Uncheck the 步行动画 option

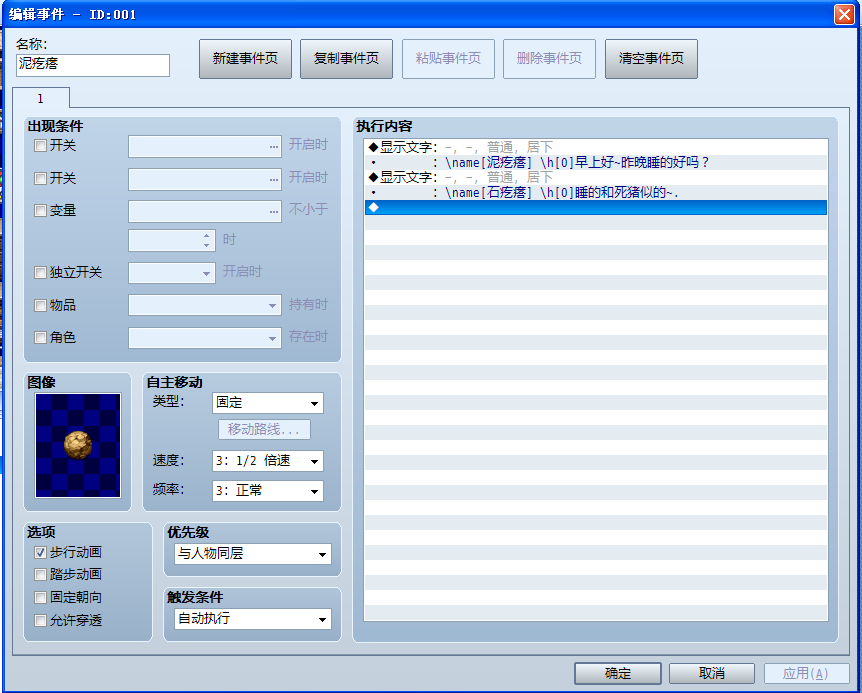pyautogui.click(x=40, y=552)
